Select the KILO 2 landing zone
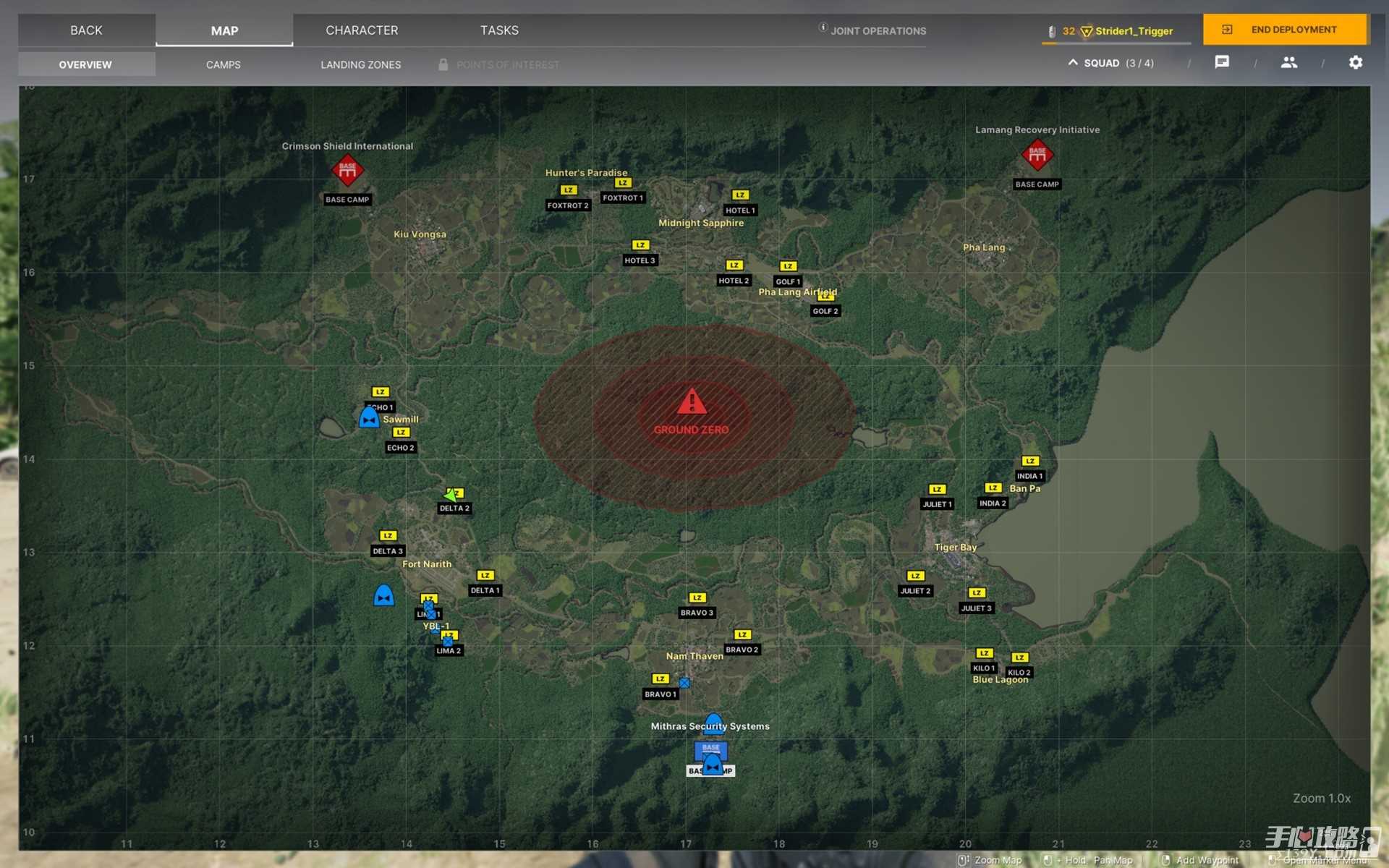This screenshot has height=868, width=1389. [x=1019, y=665]
